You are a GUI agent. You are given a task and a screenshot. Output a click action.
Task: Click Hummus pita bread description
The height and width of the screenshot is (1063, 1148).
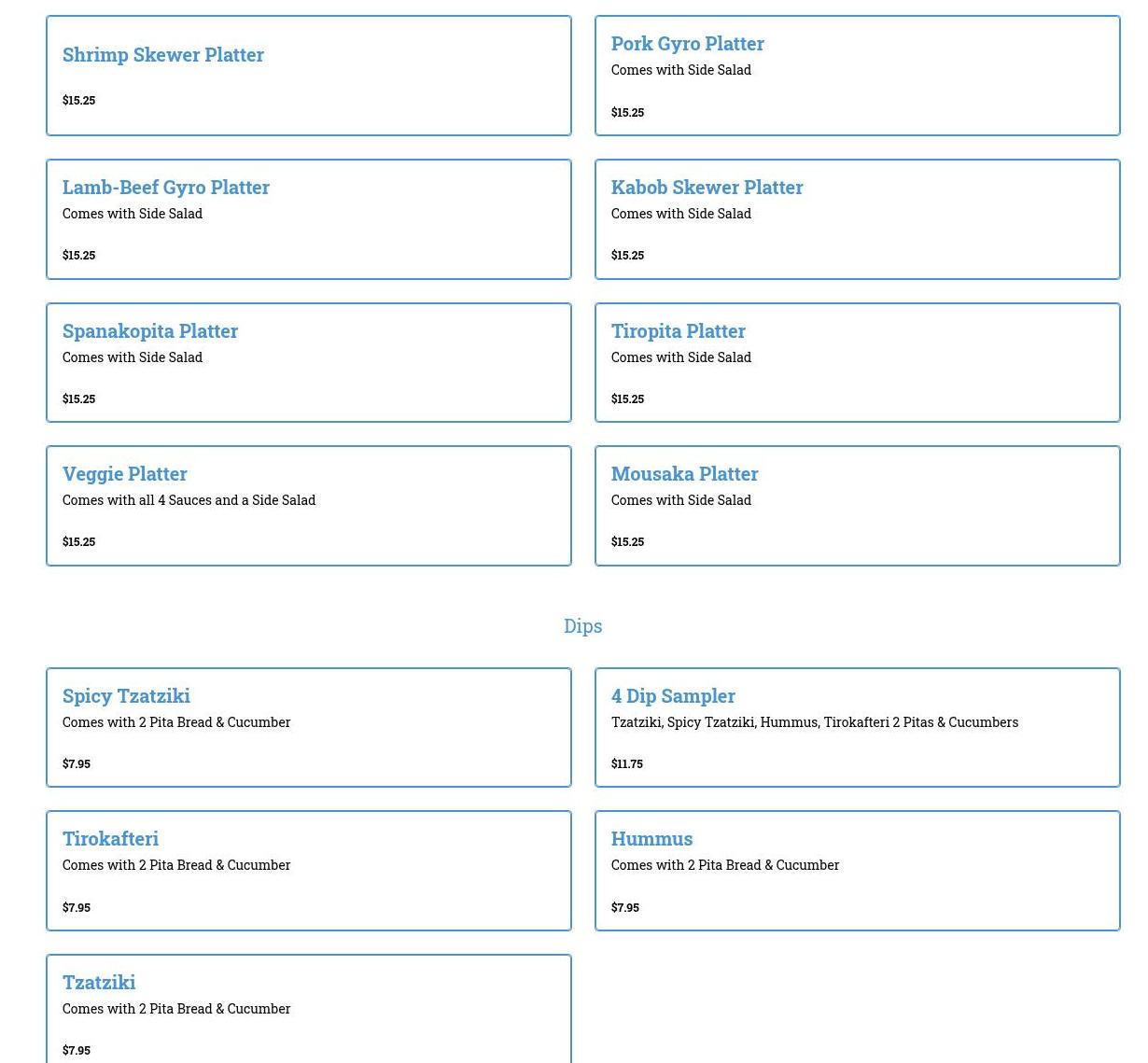[725, 865]
